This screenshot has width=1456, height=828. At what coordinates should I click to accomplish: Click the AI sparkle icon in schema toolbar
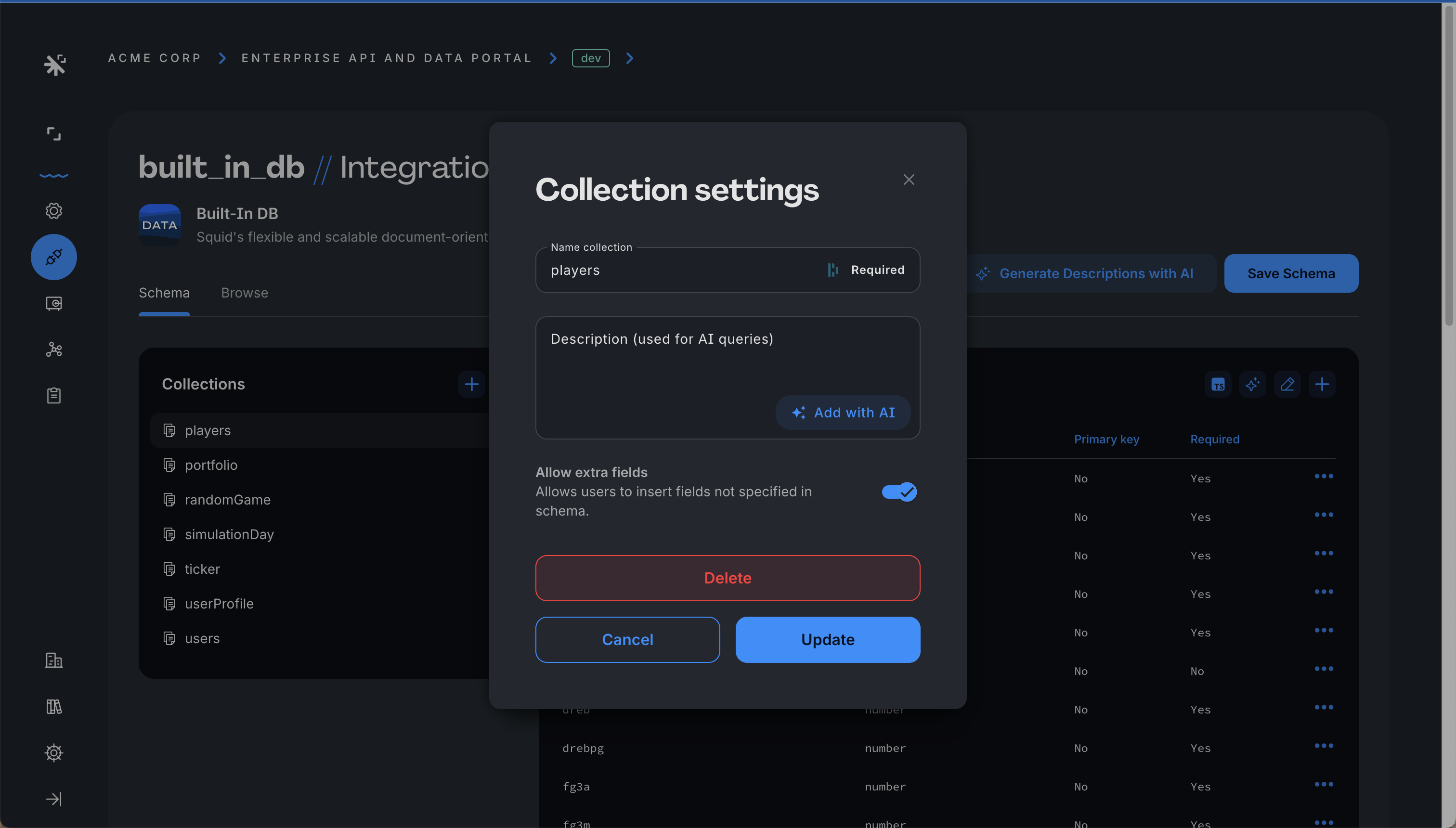(x=1252, y=385)
